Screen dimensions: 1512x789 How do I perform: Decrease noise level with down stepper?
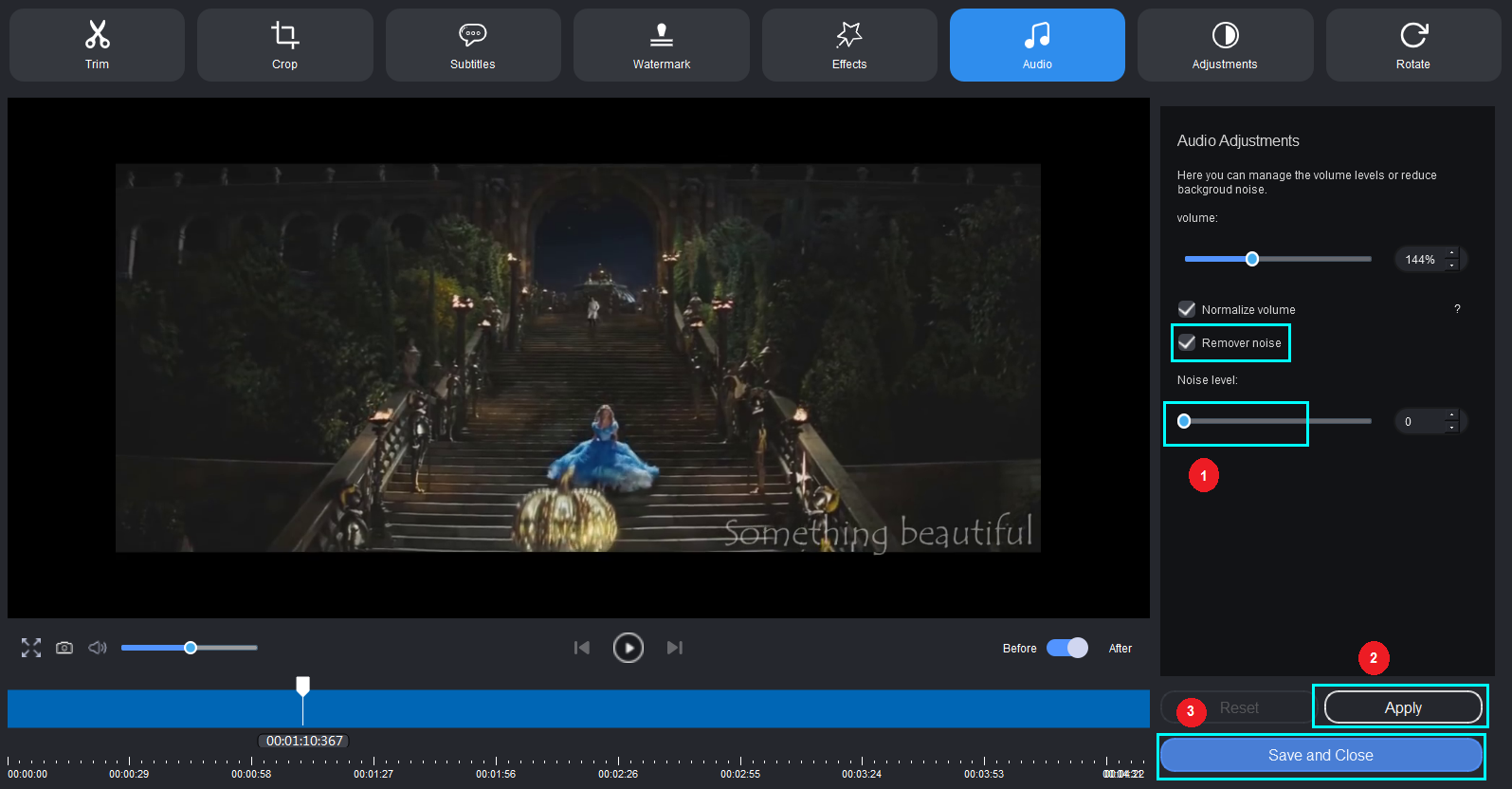click(1452, 428)
